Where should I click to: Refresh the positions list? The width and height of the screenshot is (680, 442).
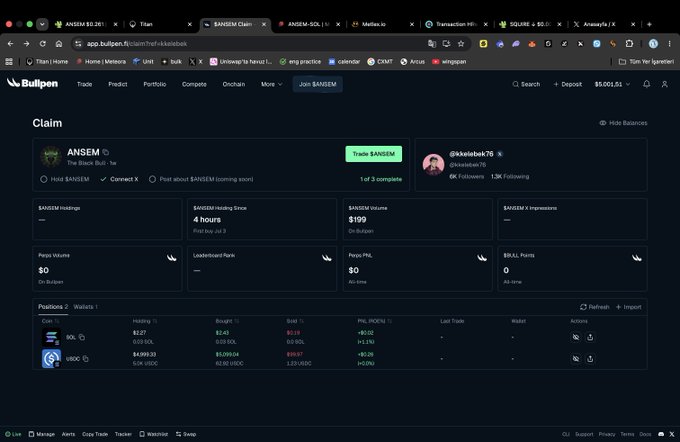[595, 307]
